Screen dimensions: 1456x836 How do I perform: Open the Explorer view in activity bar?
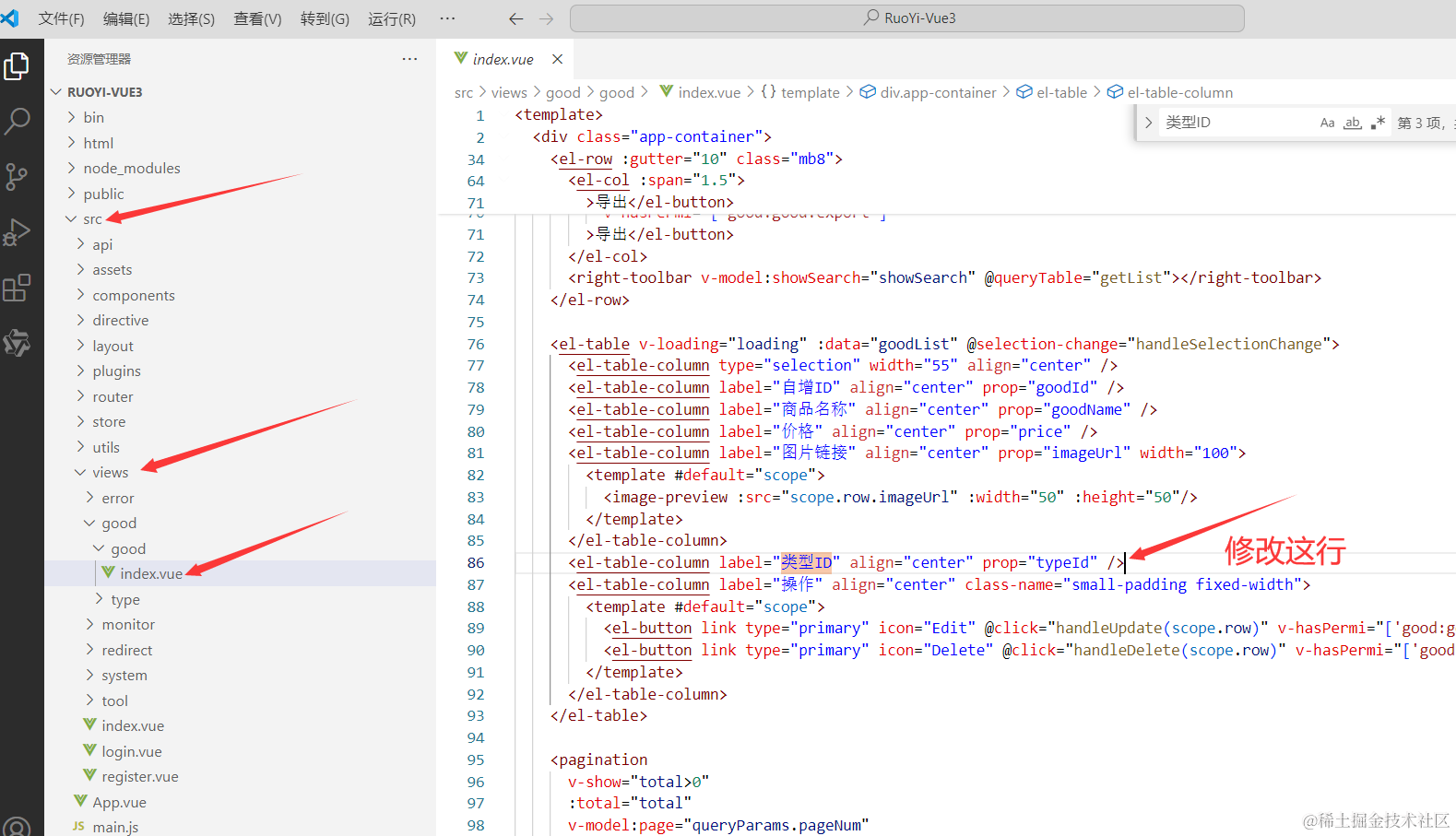[x=17, y=66]
